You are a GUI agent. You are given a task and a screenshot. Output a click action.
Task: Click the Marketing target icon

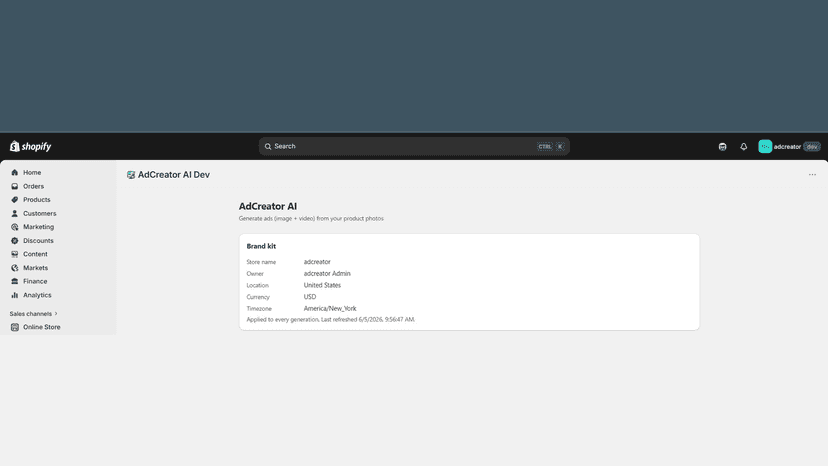click(15, 227)
